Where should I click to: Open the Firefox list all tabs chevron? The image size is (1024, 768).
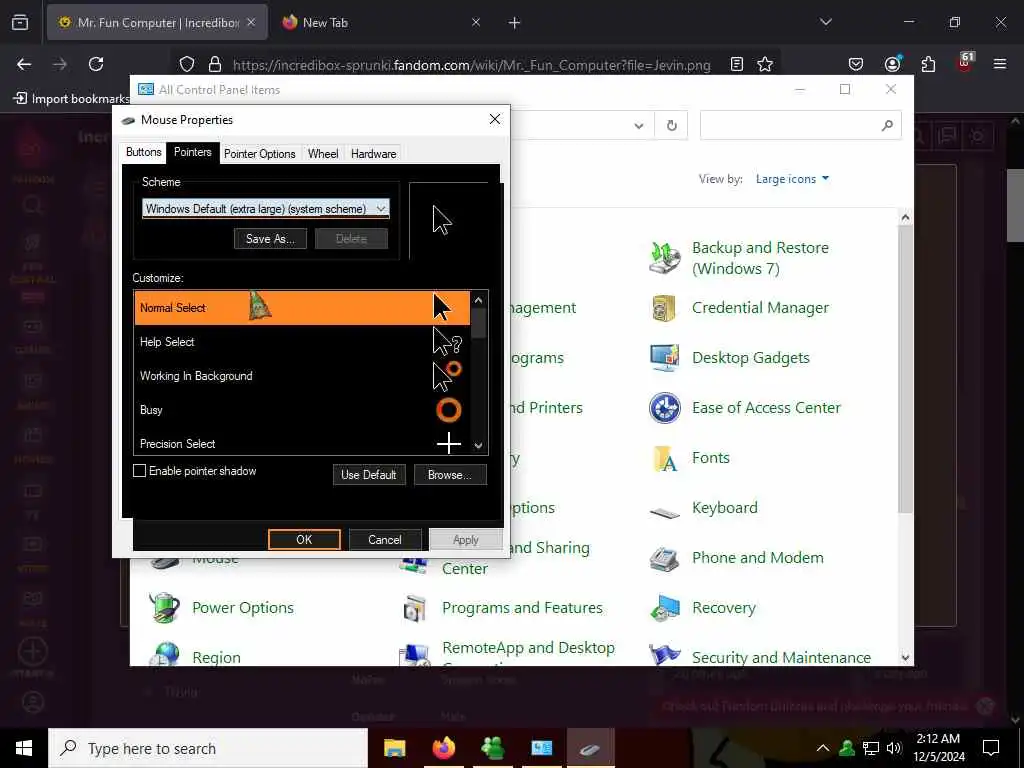tap(825, 22)
